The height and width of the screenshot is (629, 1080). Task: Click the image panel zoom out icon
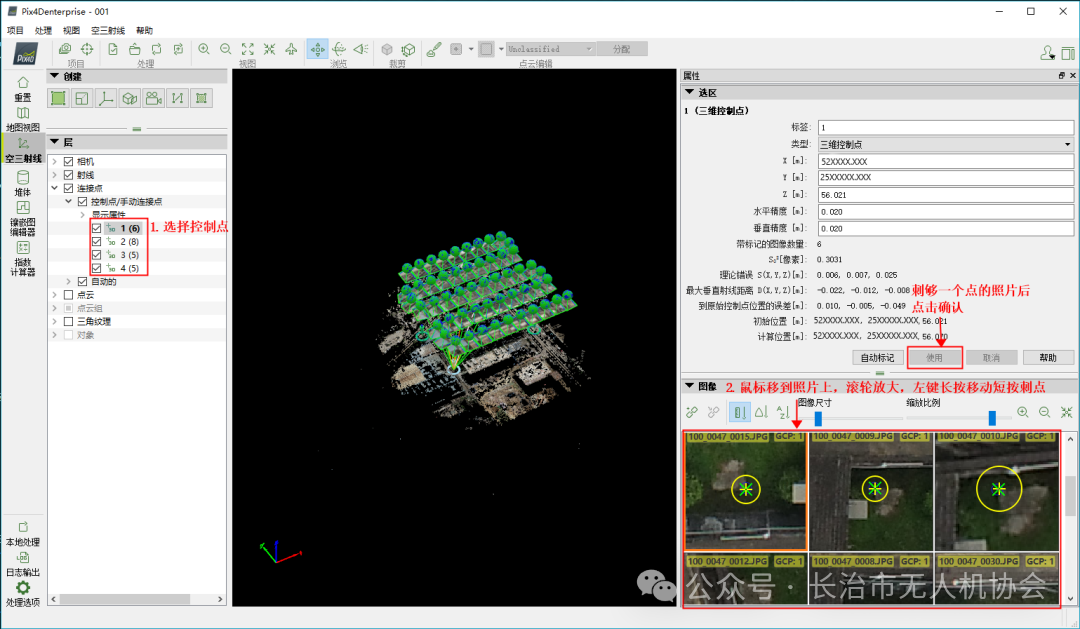coord(1045,412)
